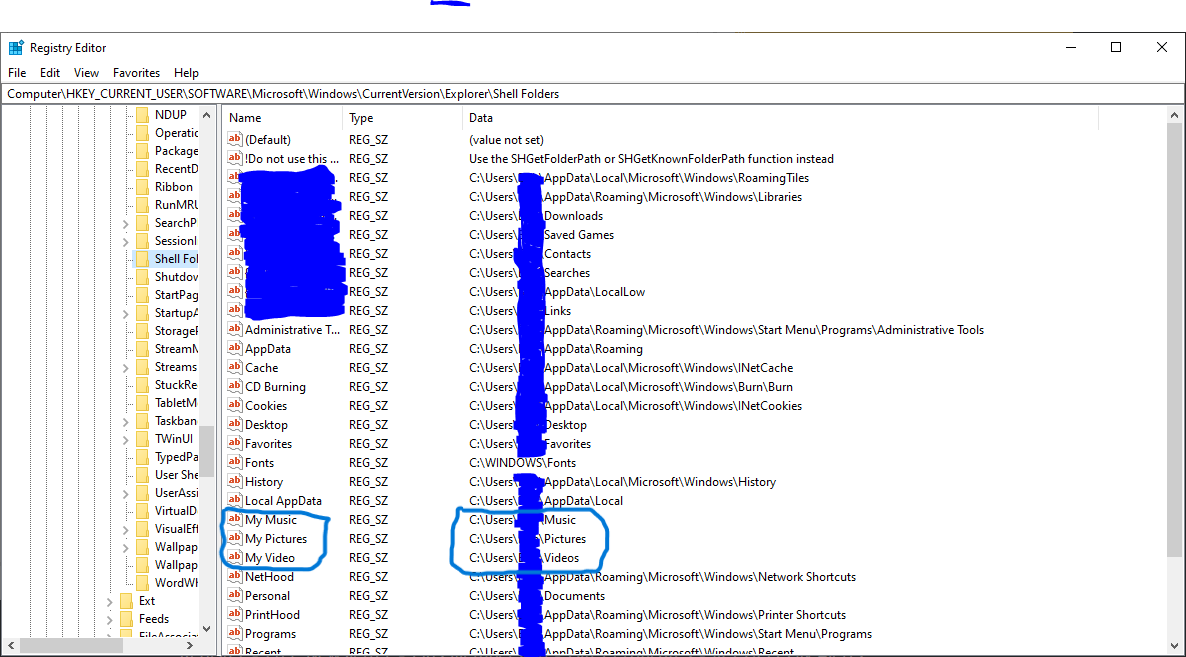Expand the Feeds registry key
The image size is (1186, 657).
[x=109, y=619]
